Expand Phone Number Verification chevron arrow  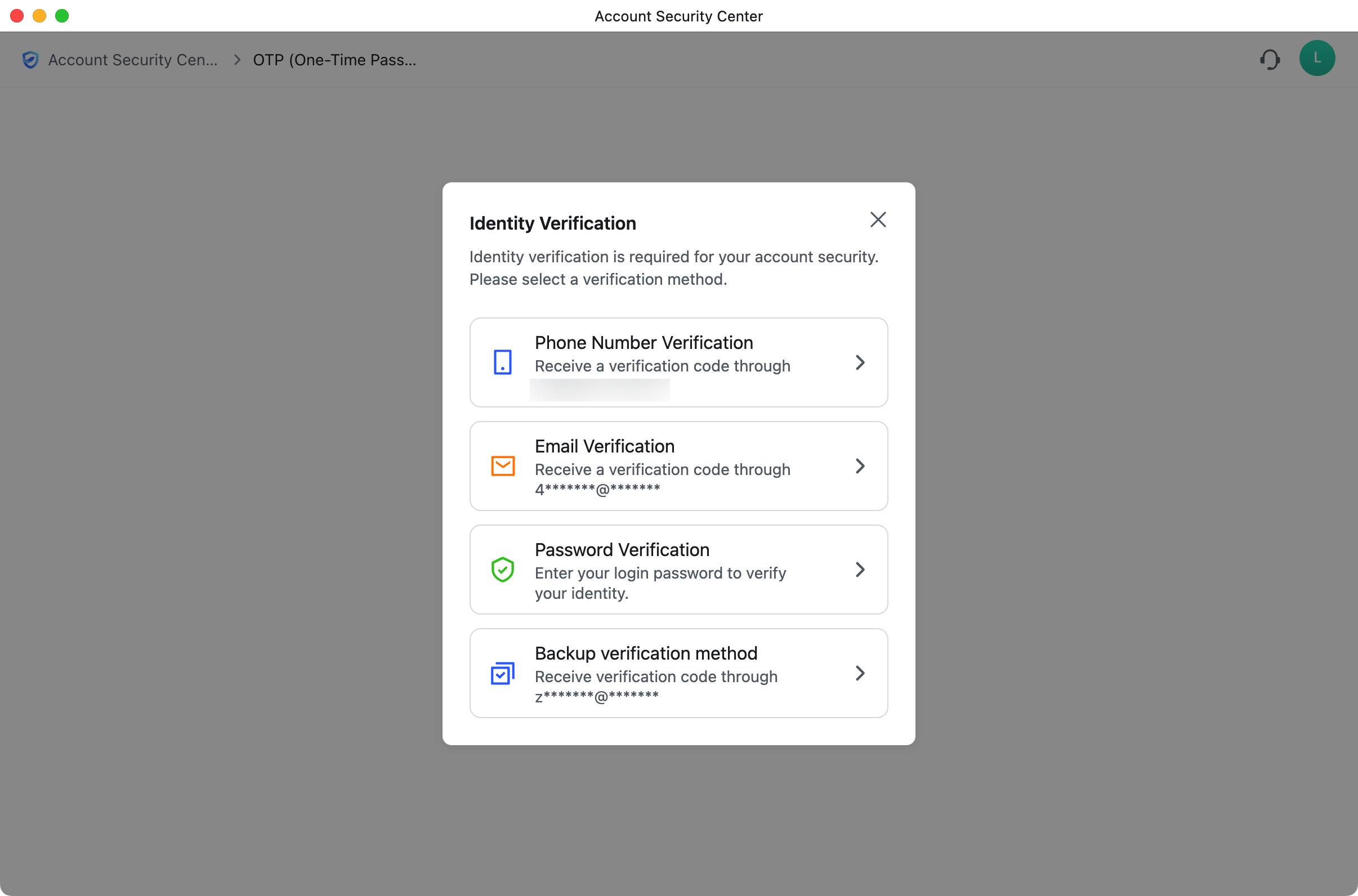click(x=860, y=362)
